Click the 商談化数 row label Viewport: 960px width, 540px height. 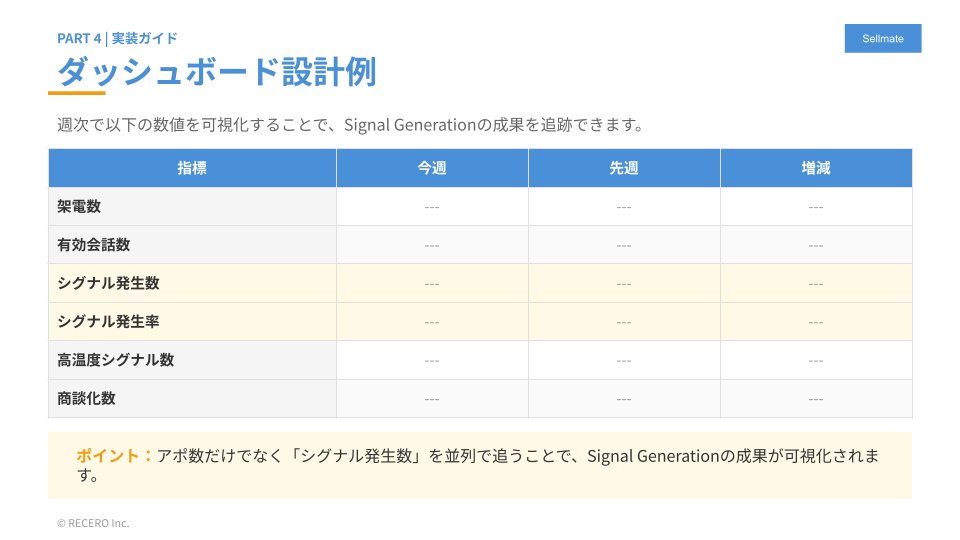pyautogui.click(x=87, y=398)
